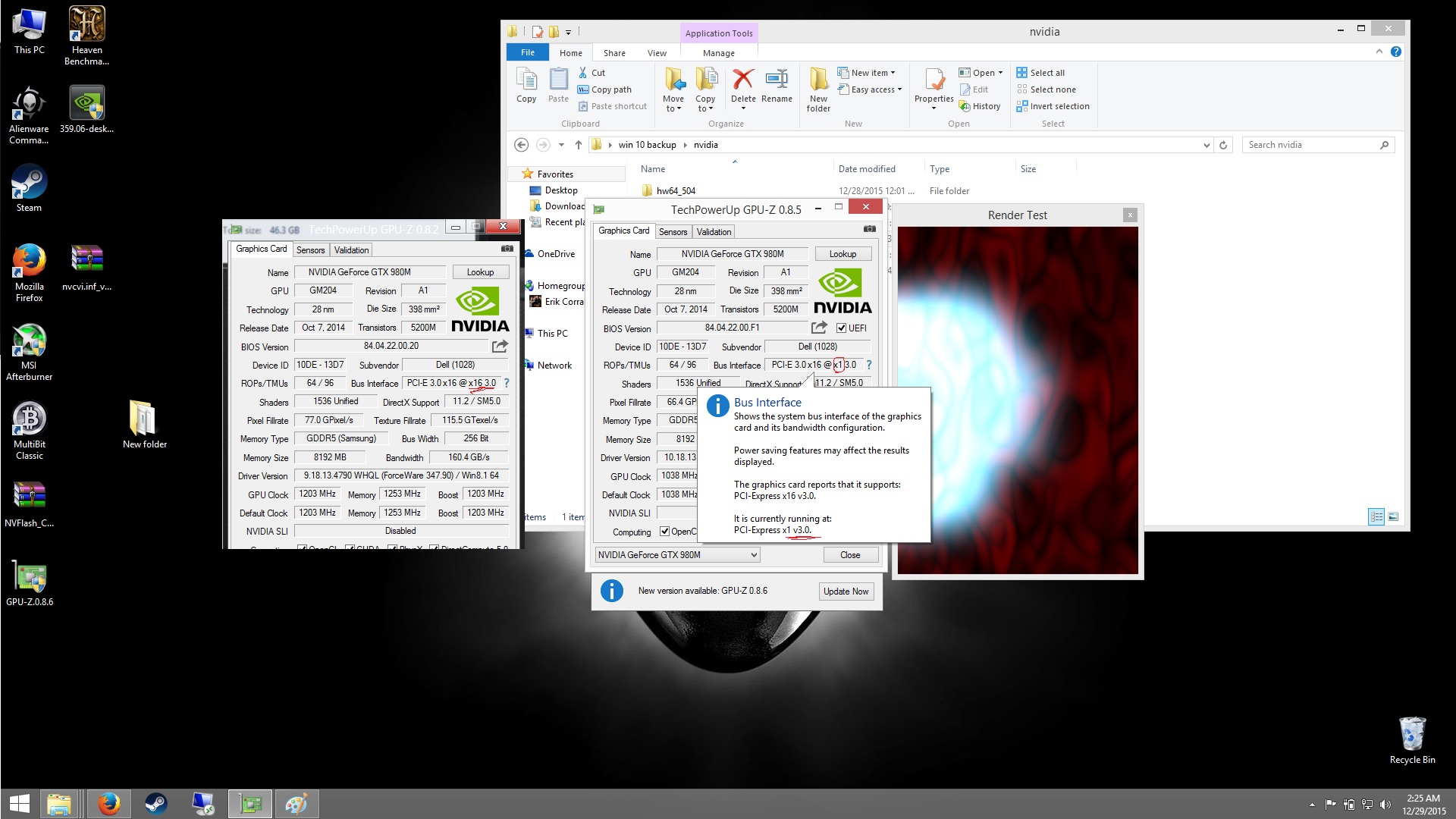Launch MSI Afterburner desktop icon

pos(29,351)
